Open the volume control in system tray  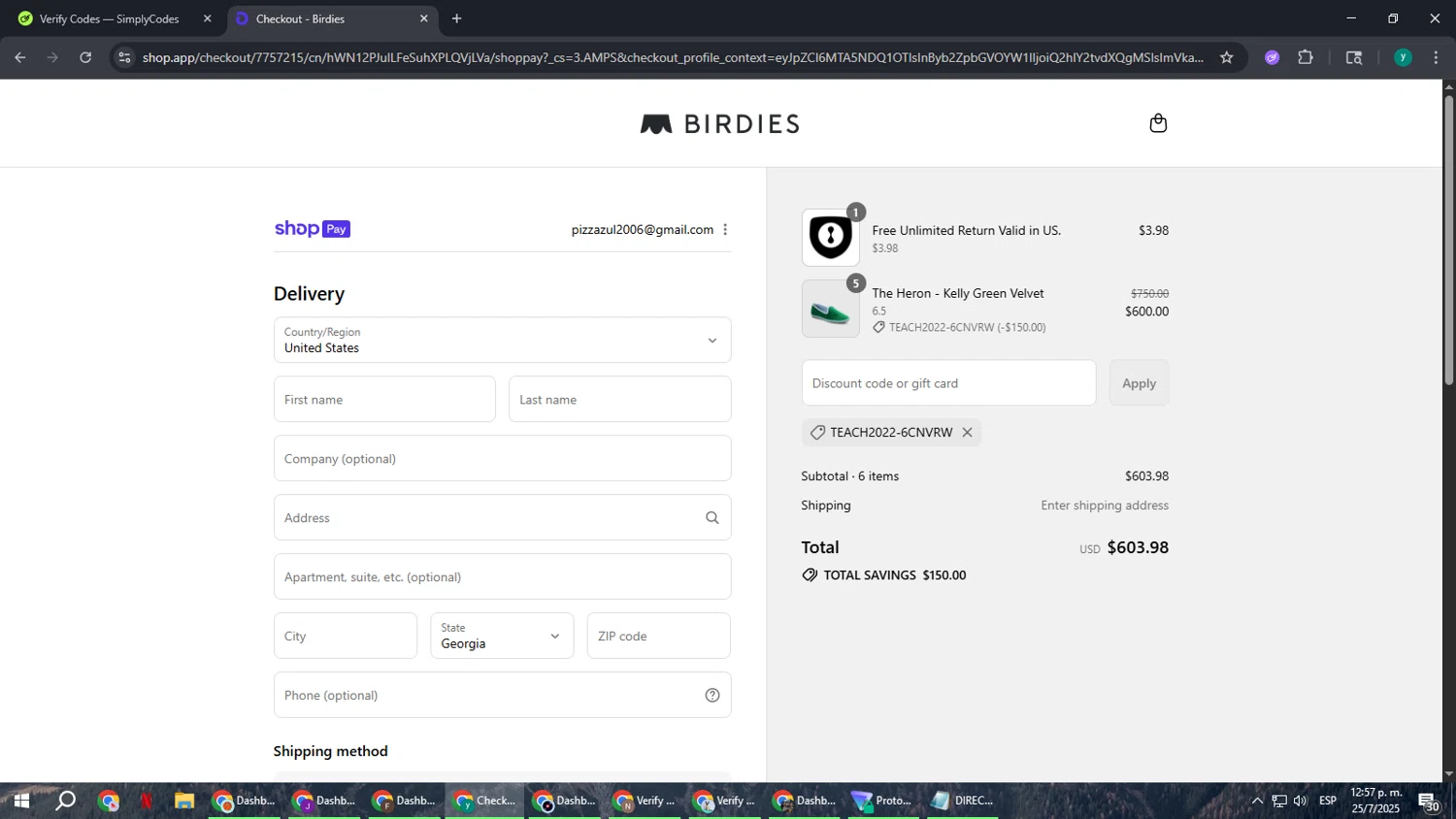(1301, 801)
